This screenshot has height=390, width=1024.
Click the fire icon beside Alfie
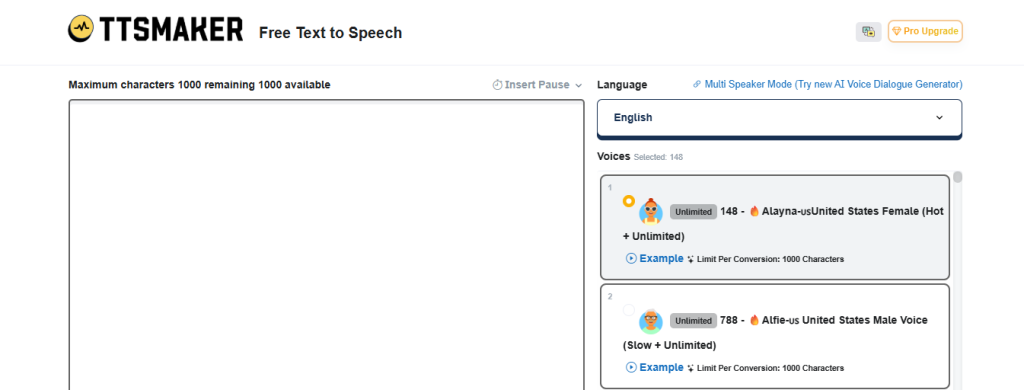coord(754,320)
